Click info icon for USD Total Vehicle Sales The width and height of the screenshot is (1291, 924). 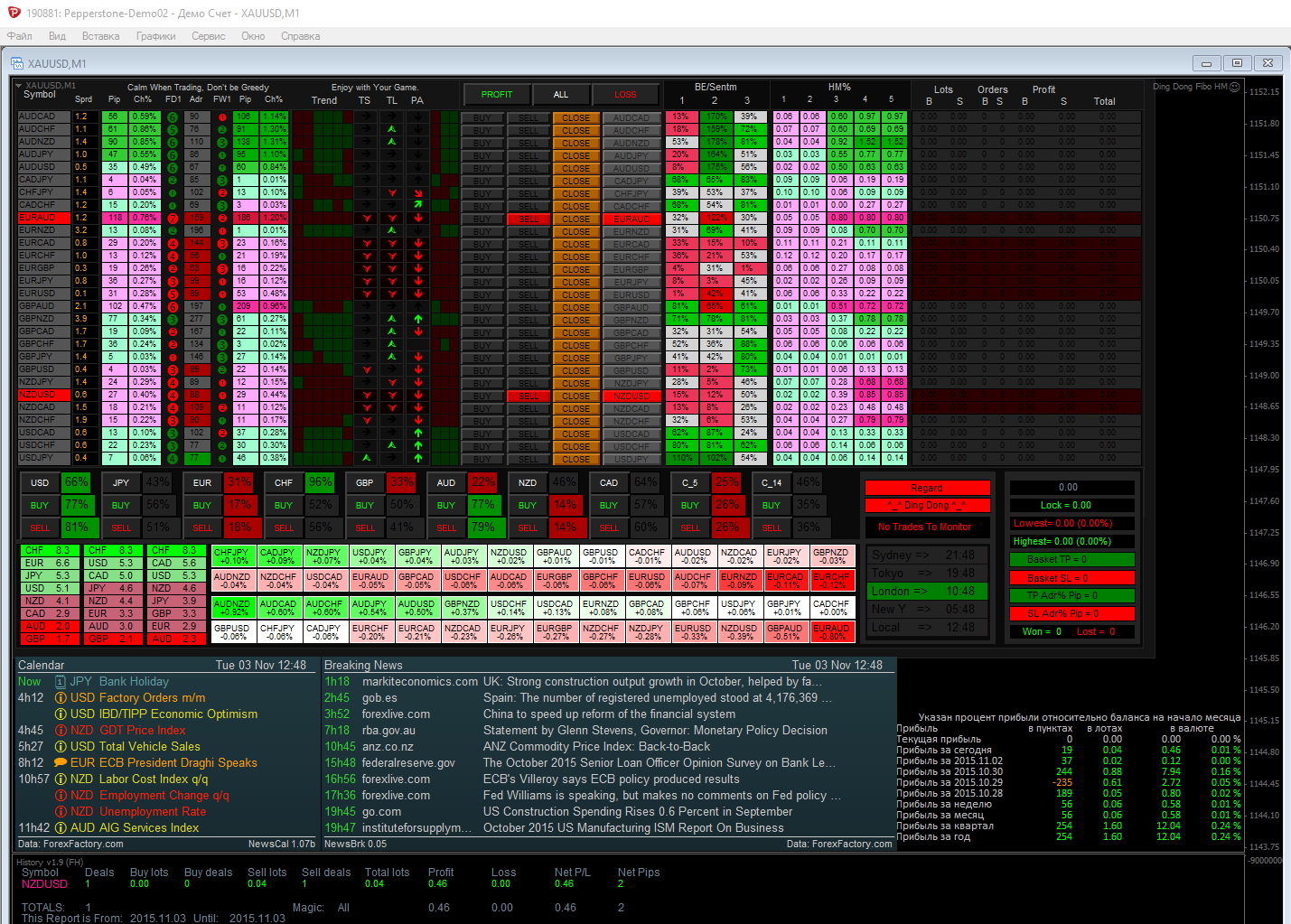pos(61,747)
